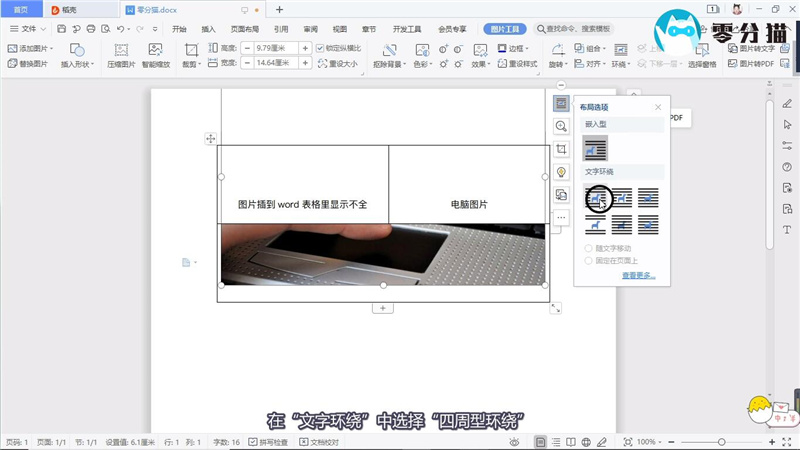Close the 布局选项 layout options popup

657,107
